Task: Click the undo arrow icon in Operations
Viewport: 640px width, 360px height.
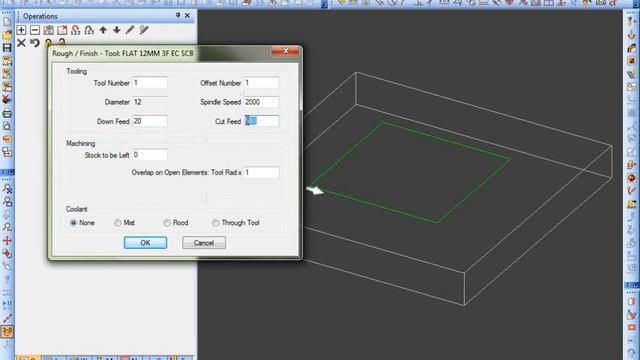Action: click(35, 42)
